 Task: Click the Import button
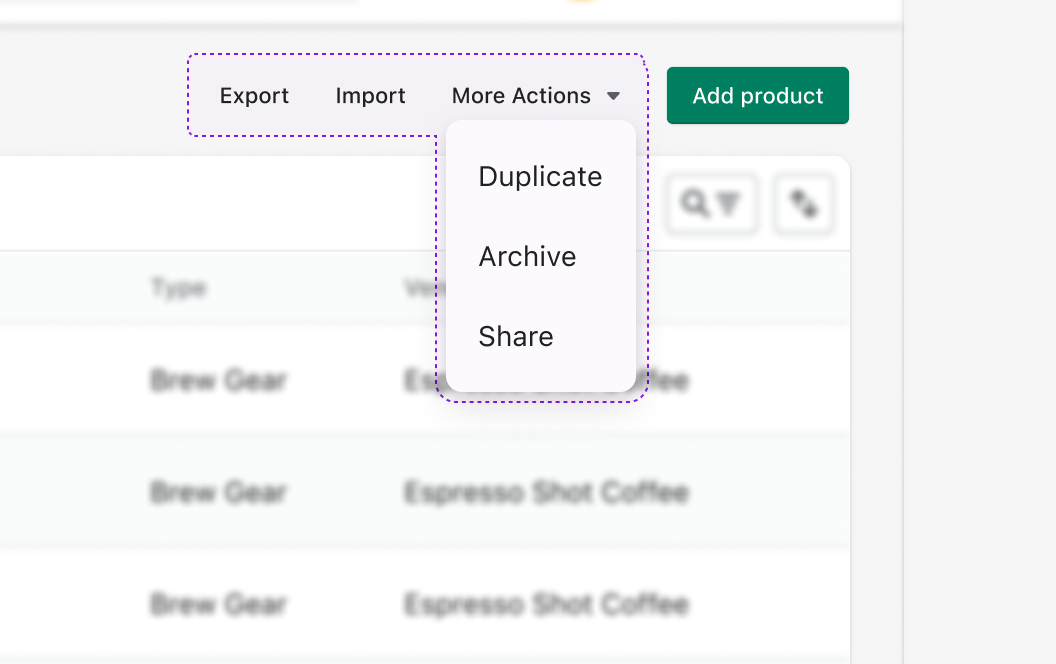(x=370, y=96)
